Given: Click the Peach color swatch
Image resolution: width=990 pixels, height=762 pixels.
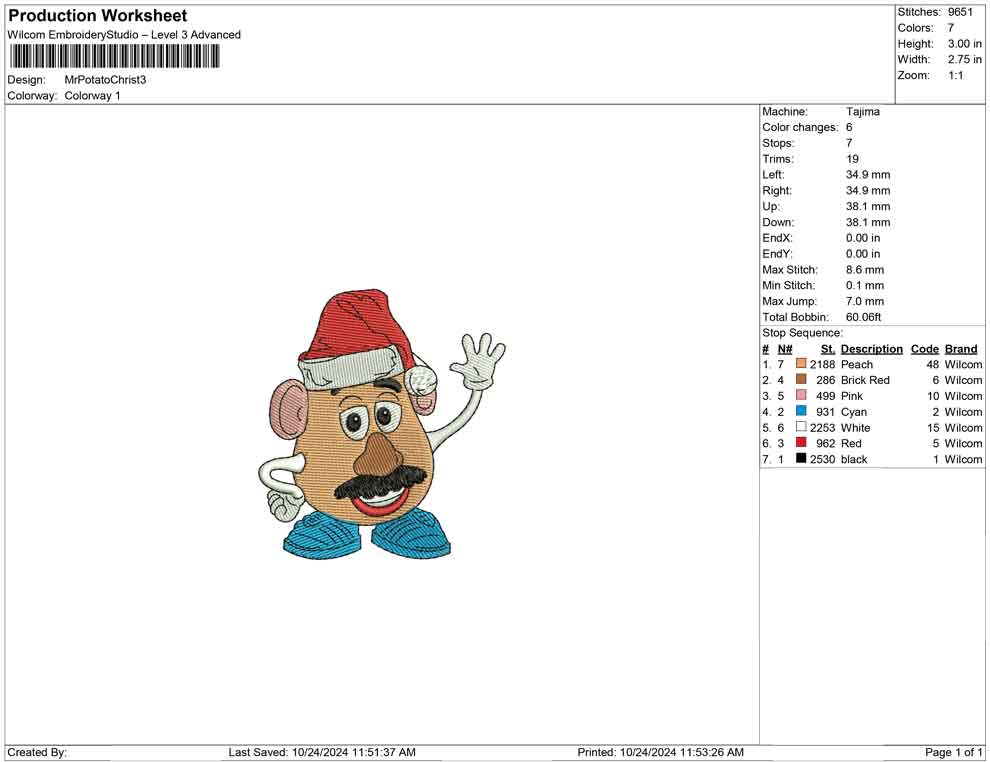Looking at the screenshot, I should click(801, 365).
